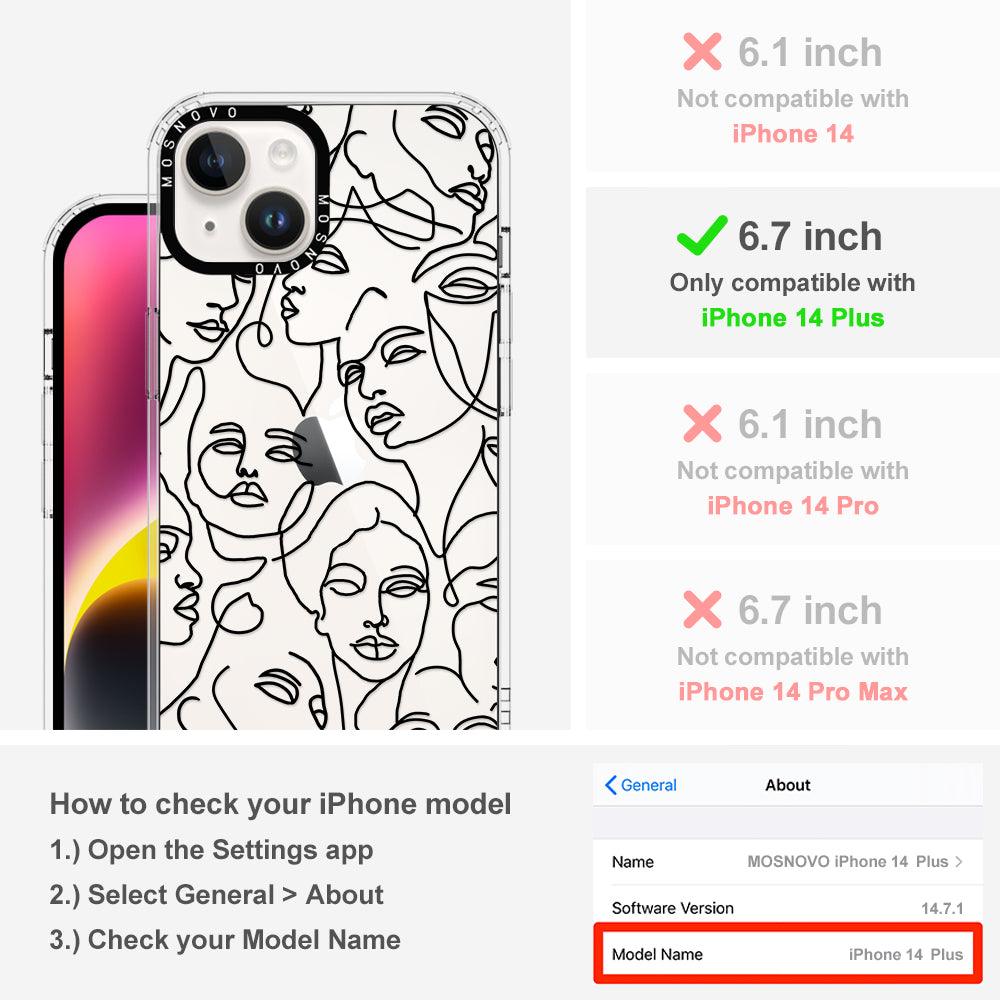Viewport: 1000px width, 1000px height.
Task: Click the green checkmark beside 6.7 inch
Action: (702, 235)
